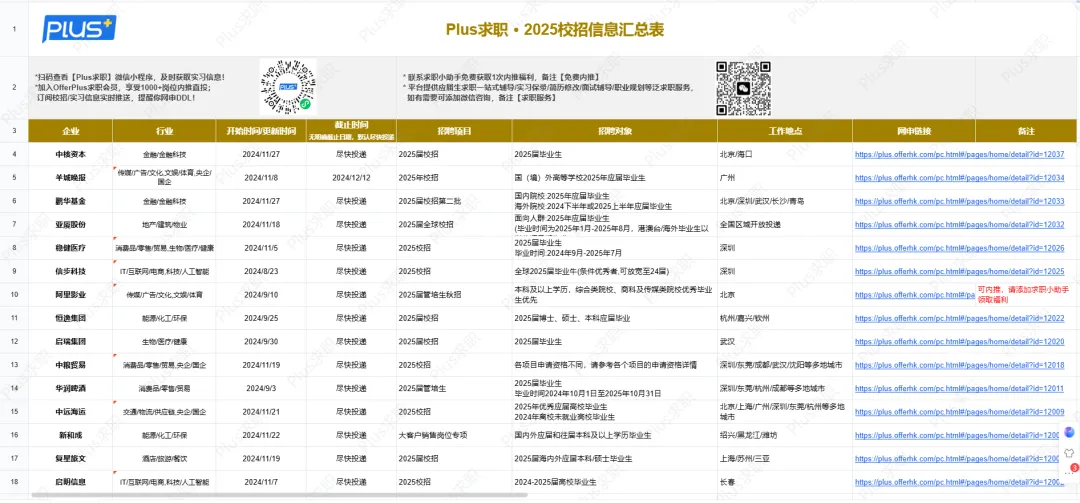This screenshot has width=1080, height=503.
Task: Click the deadline cell 2024/12/12
Action: [x=351, y=178]
